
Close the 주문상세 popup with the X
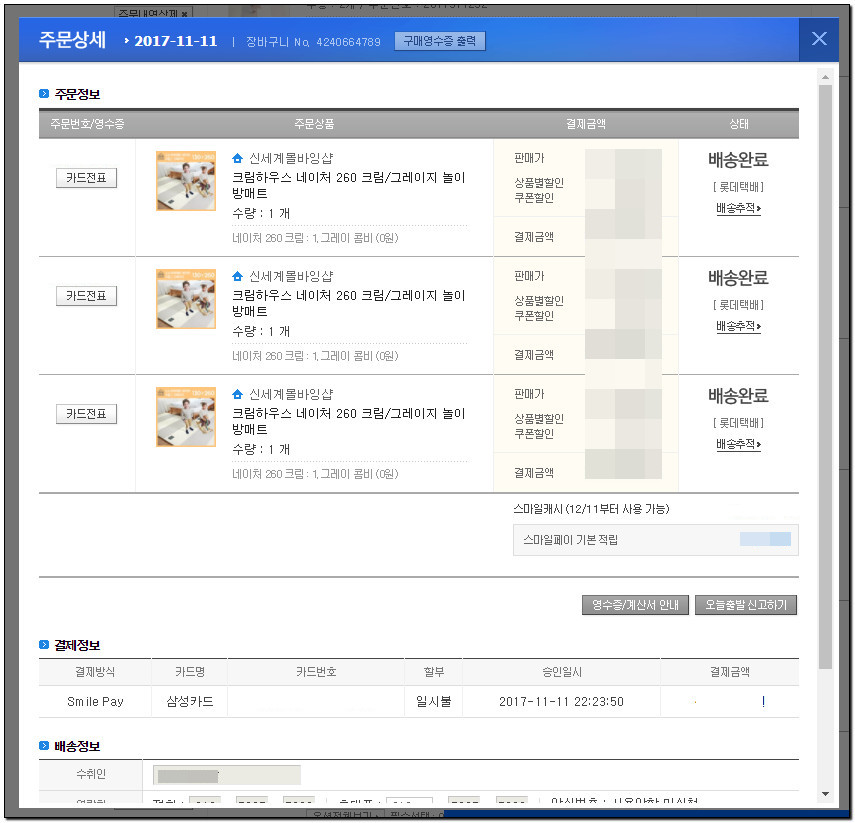coord(819,39)
